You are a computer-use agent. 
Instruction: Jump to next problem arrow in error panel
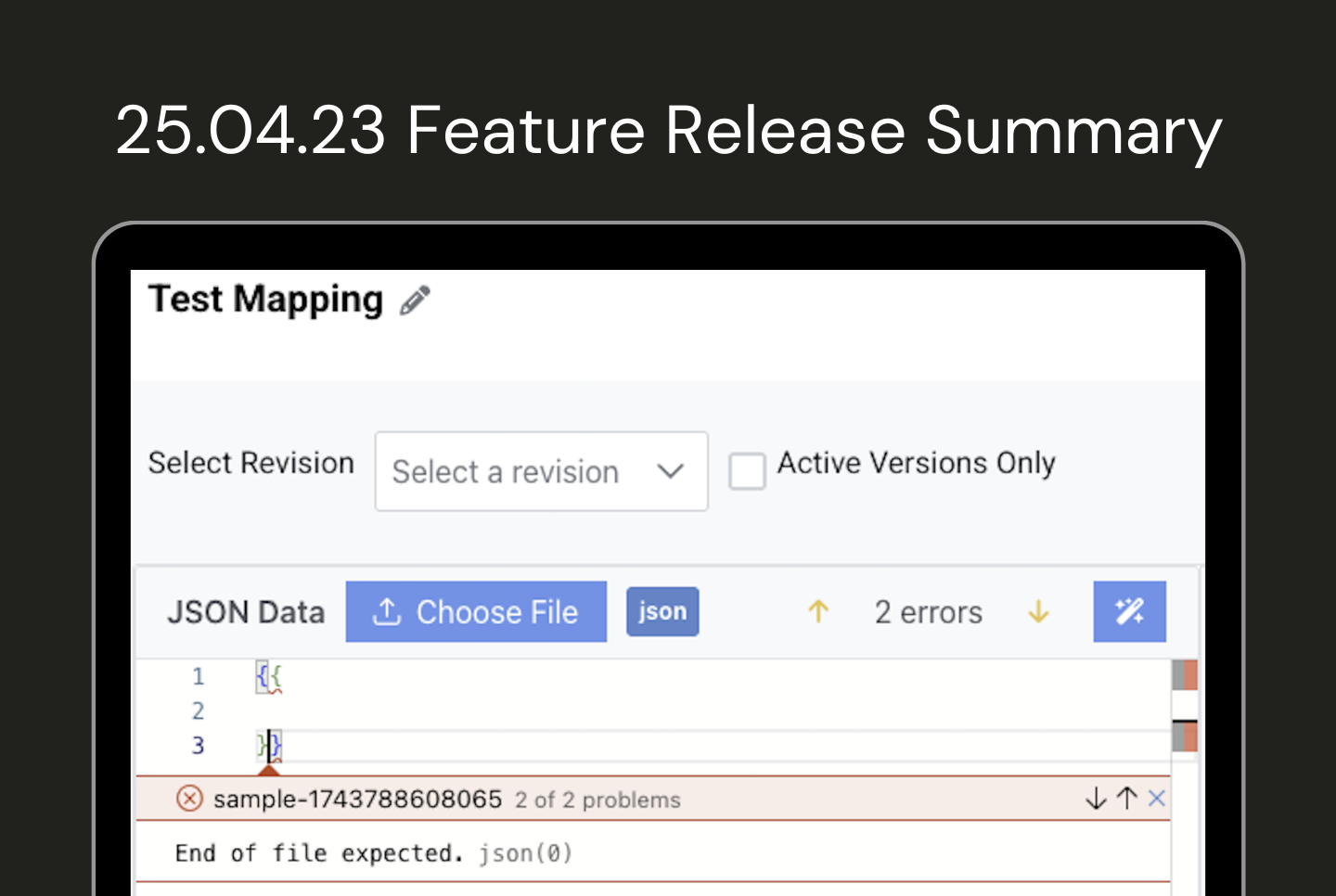1096,799
